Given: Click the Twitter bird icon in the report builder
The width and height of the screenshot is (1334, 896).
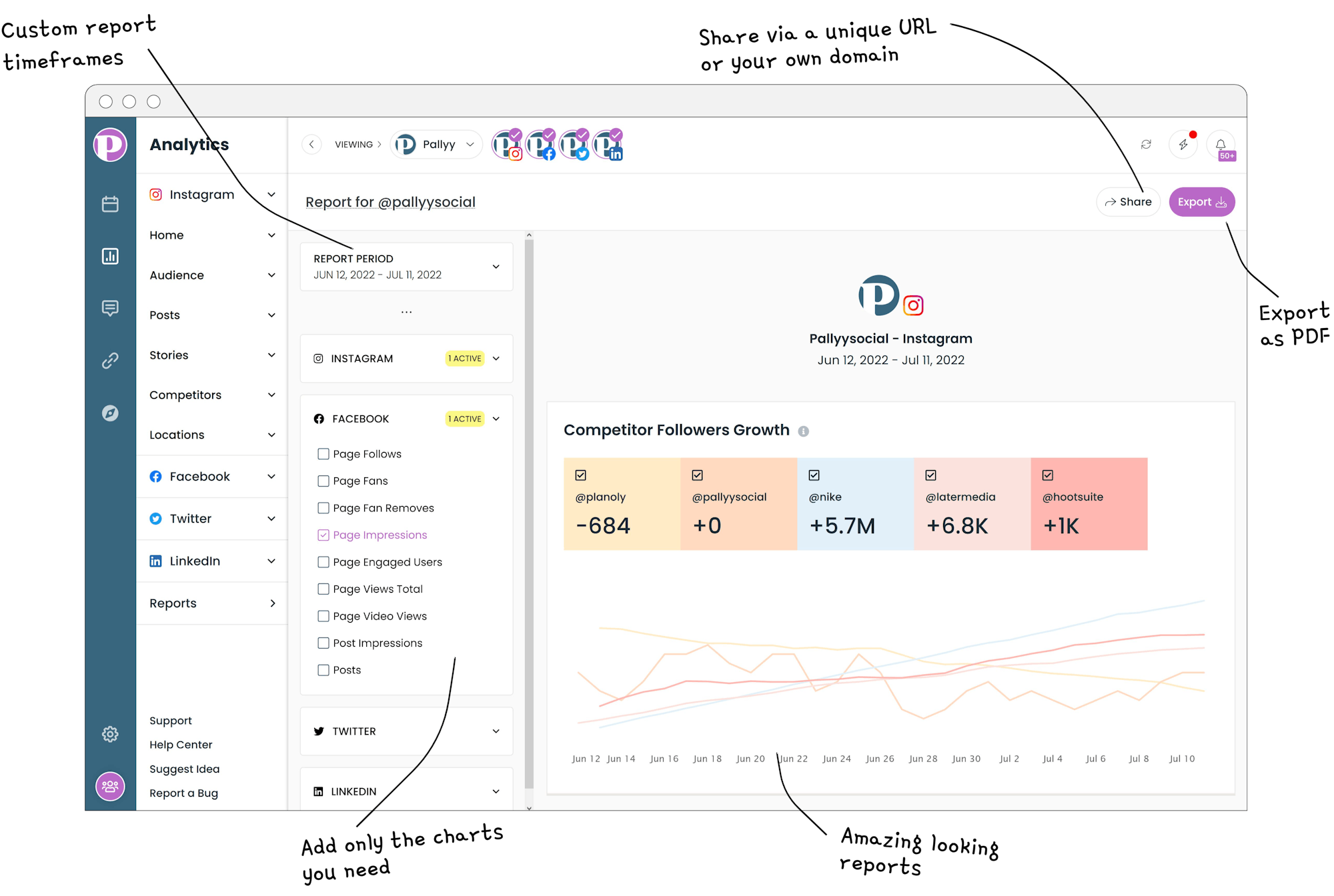Looking at the screenshot, I should pyautogui.click(x=319, y=731).
